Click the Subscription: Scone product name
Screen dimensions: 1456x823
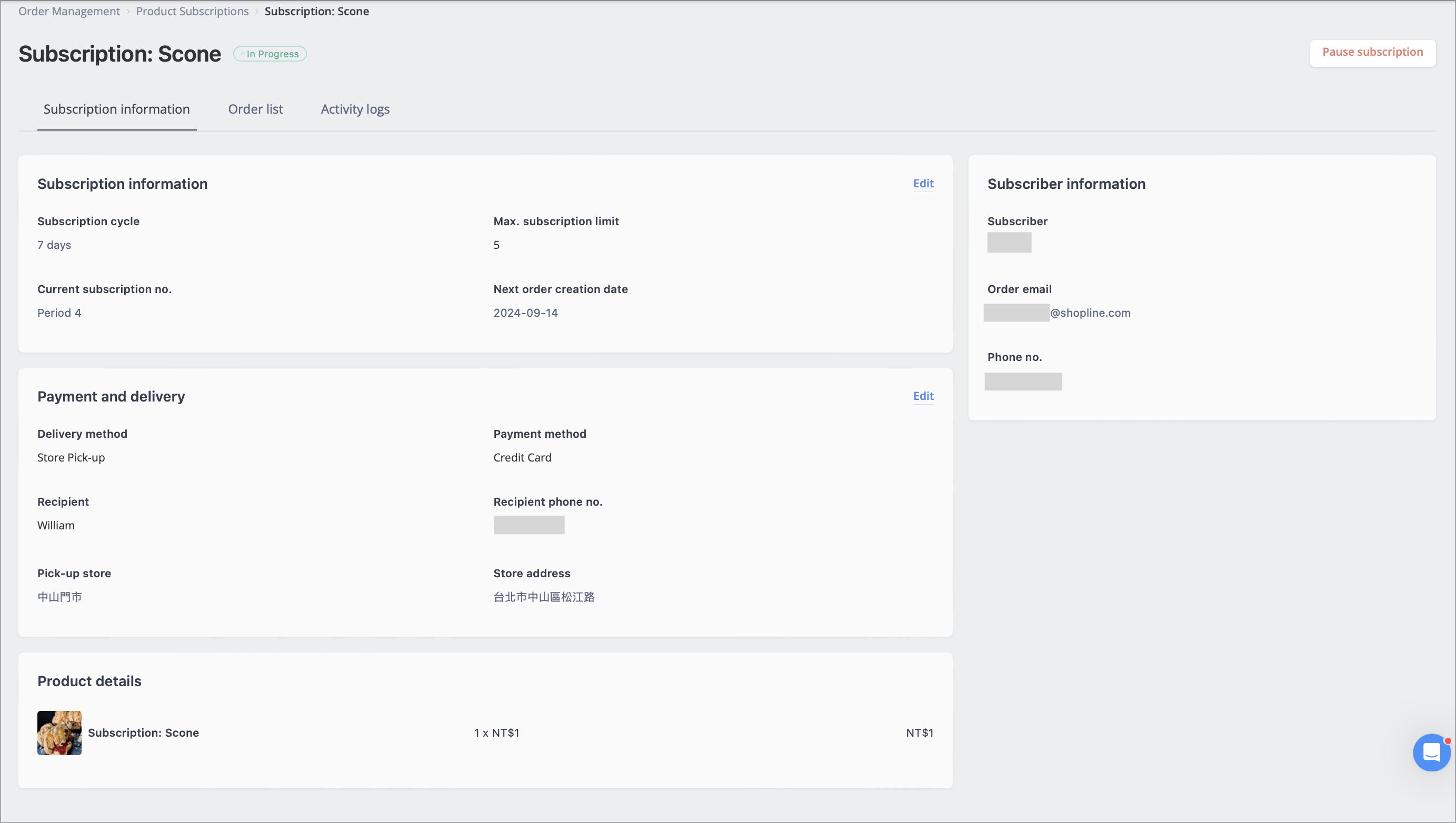point(144,732)
